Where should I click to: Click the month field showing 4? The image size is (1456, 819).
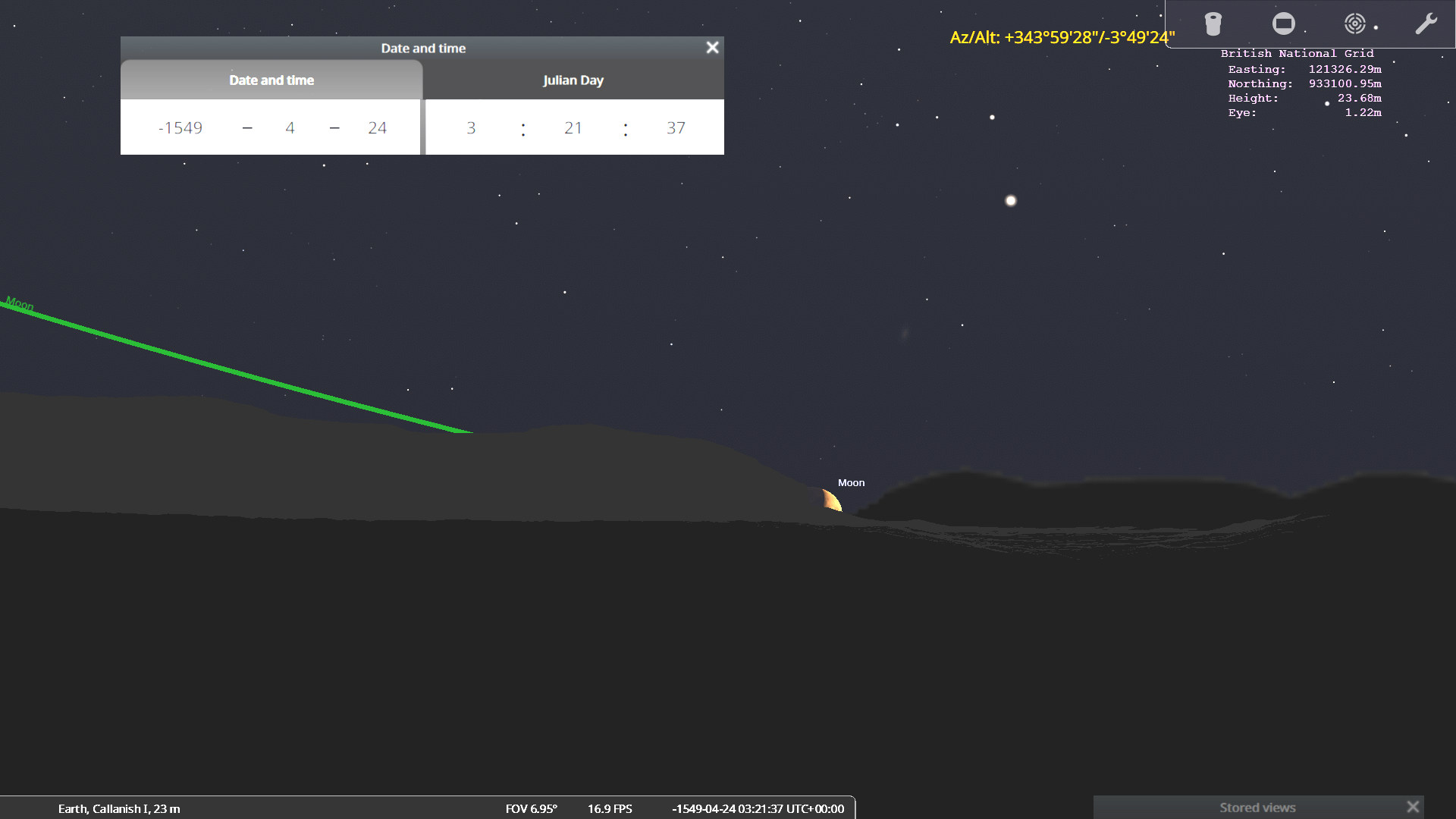(290, 128)
